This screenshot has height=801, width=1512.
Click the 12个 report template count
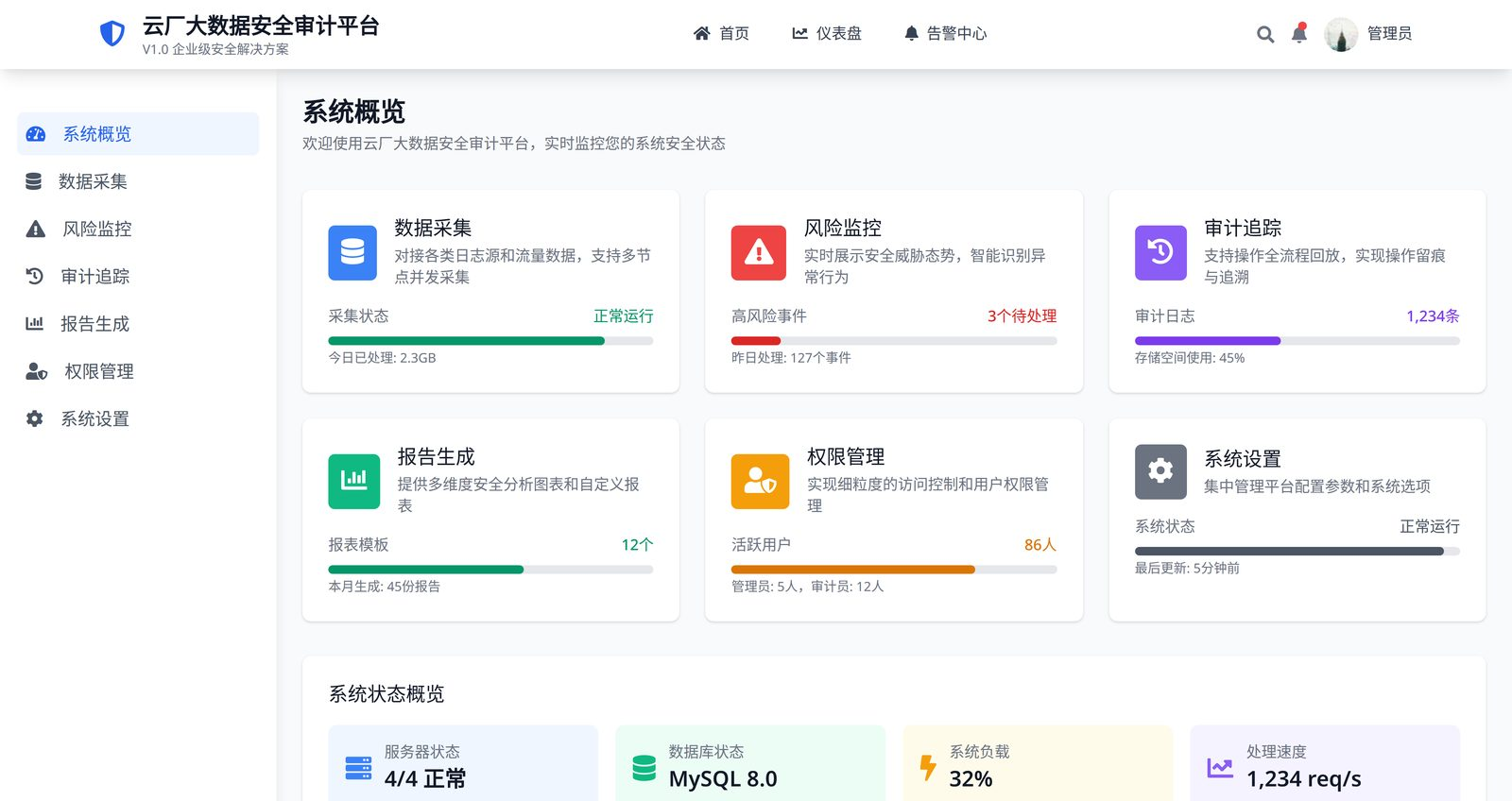[637, 544]
